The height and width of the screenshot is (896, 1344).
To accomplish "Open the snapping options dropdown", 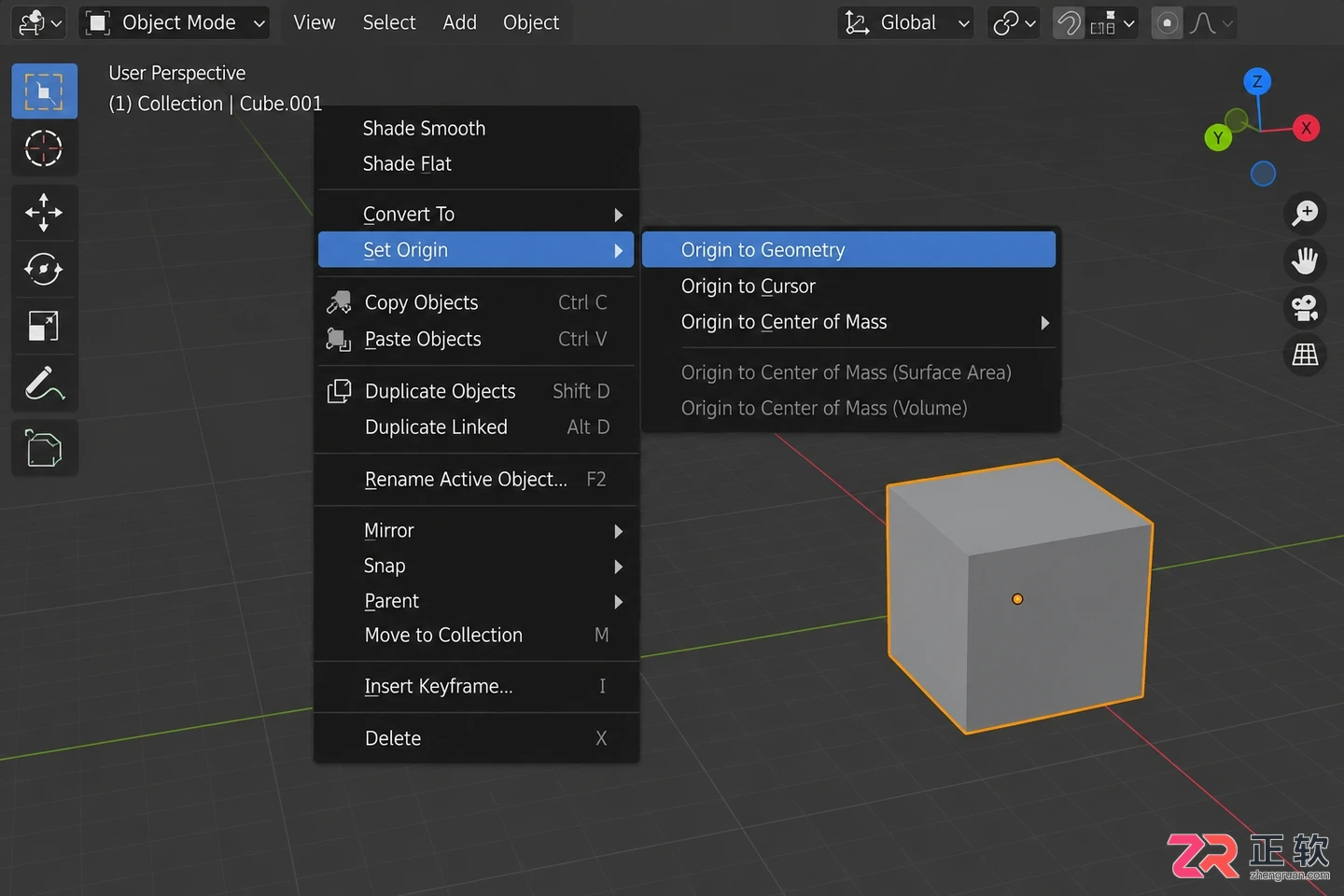I will [x=1112, y=22].
